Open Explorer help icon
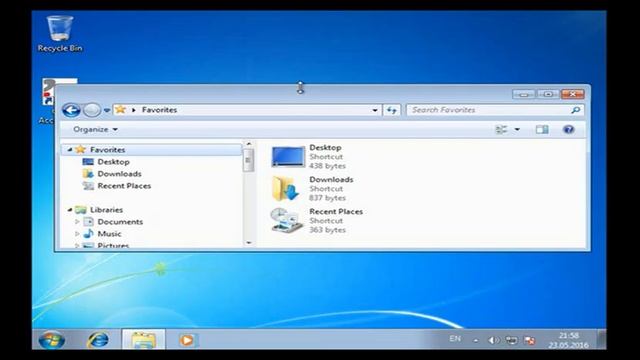The width and height of the screenshot is (640, 360). point(569,129)
